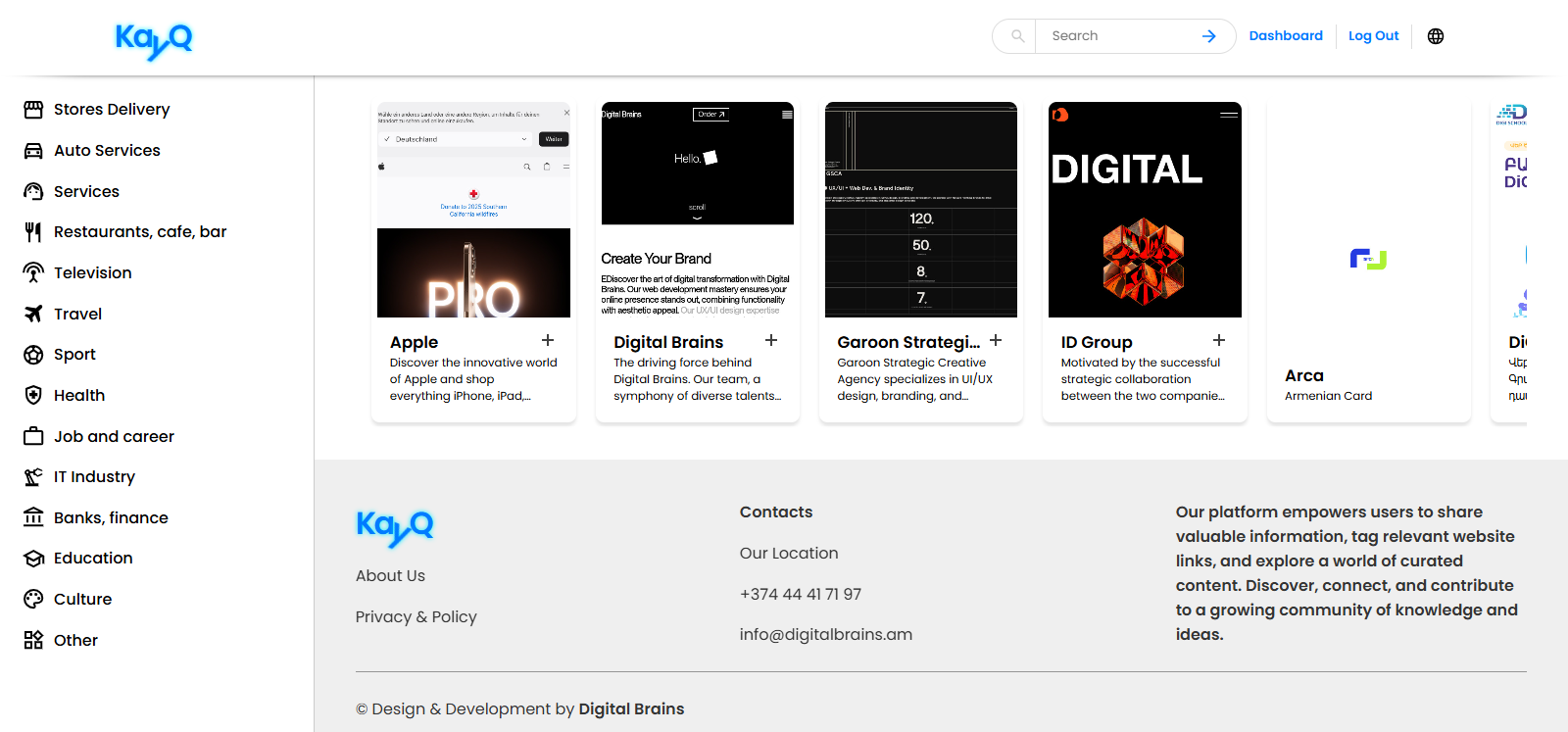Click the Culture palette icon
Screen dimensions: 1568x732
pos(33,599)
